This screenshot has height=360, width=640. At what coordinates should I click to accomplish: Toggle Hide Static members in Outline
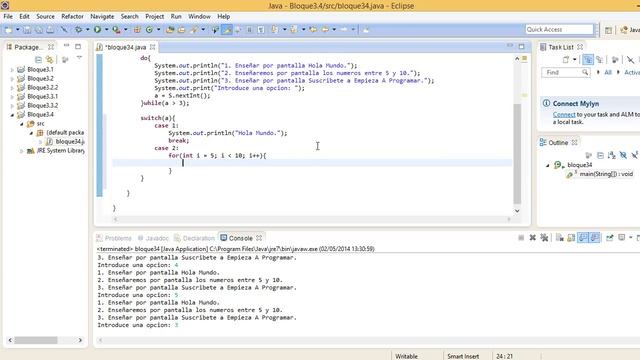point(634,155)
